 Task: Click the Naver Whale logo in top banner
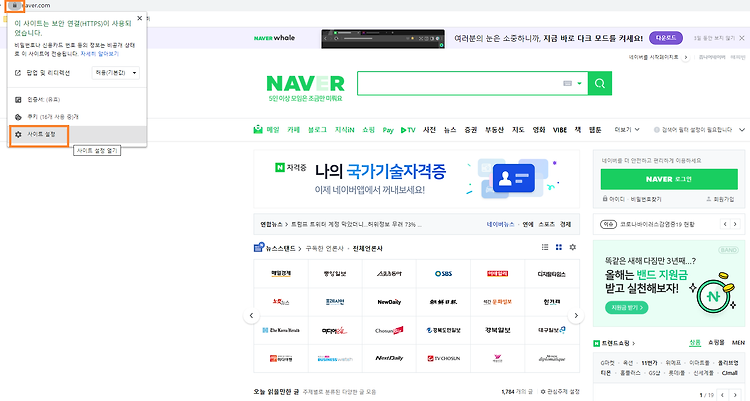[x=274, y=38]
